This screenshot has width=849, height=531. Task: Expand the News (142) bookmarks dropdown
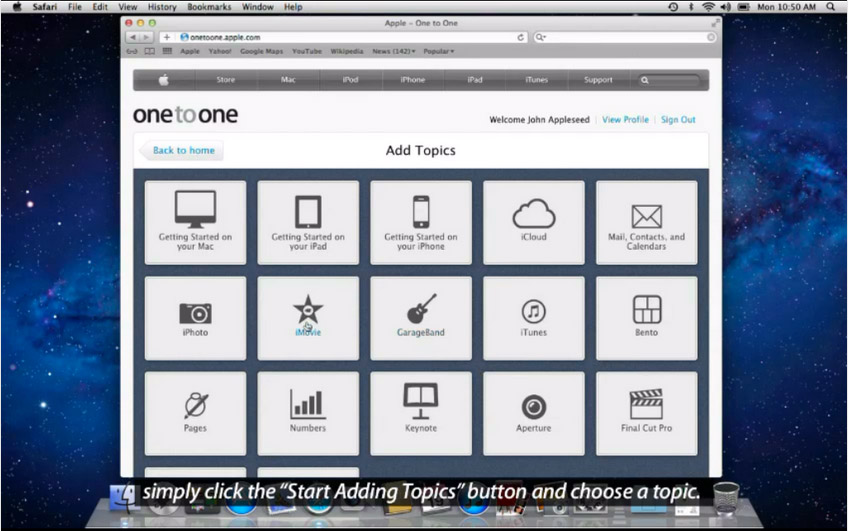point(394,51)
